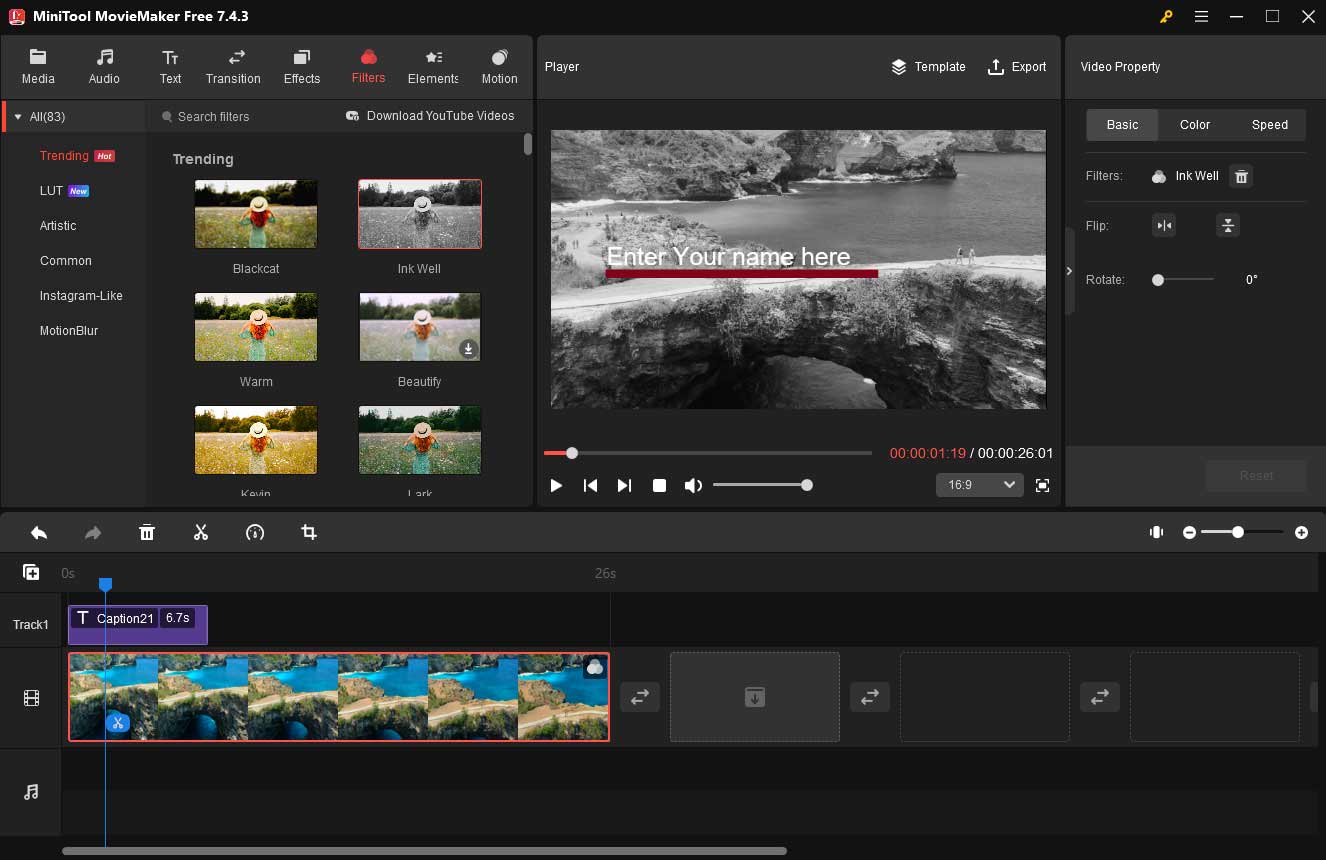Redo the last action
This screenshot has height=860, width=1326.
93,533
